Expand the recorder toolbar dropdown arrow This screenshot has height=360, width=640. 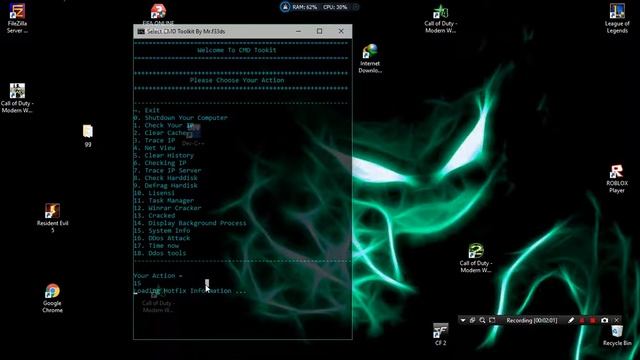(463, 320)
